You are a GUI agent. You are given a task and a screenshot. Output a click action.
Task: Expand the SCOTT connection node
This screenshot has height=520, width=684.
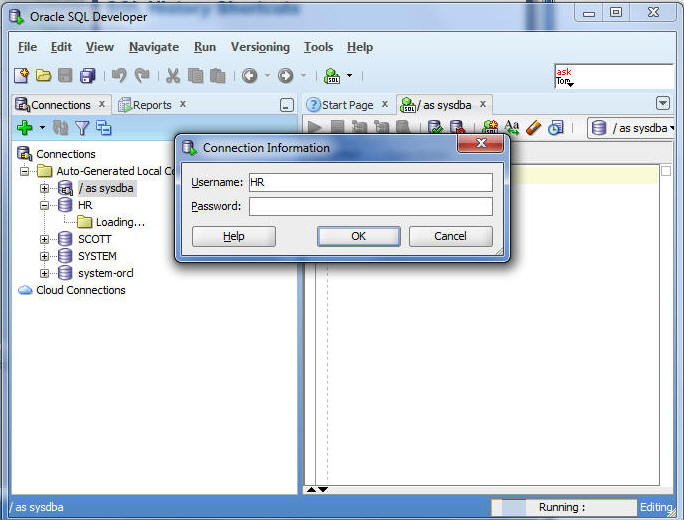(45, 239)
